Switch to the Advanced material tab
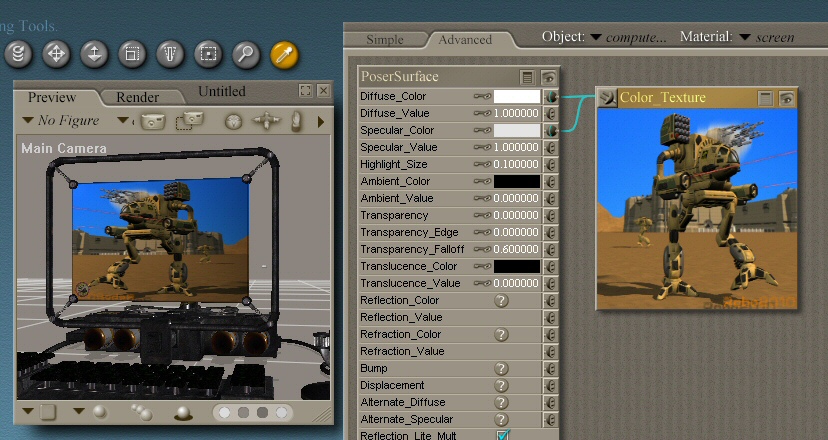828x440 pixels. click(x=465, y=40)
